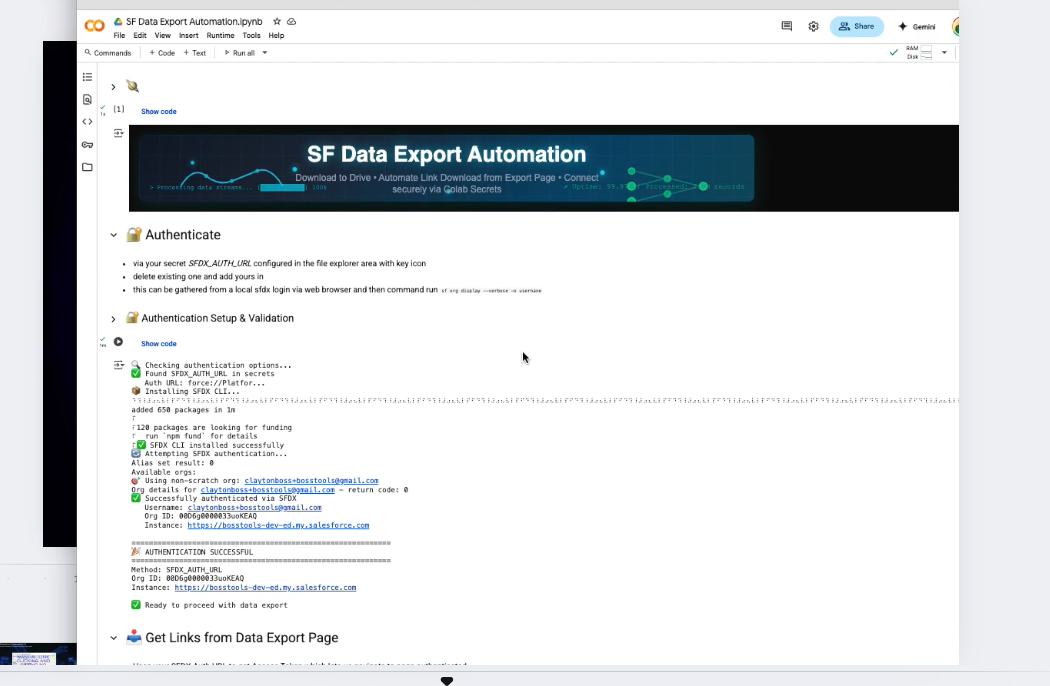Click 'Get Links from Data Export Page' heading
The height and width of the screenshot is (686, 1050).
click(242, 638)
